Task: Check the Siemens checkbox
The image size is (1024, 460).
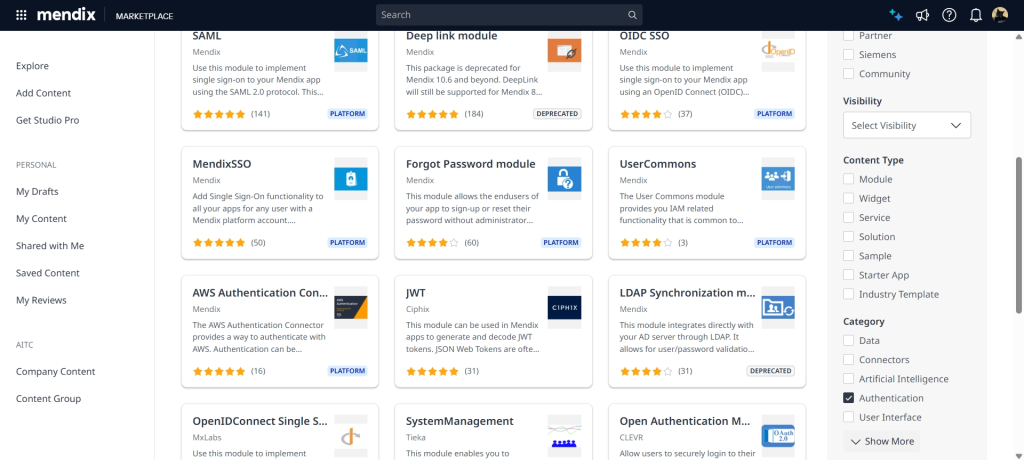Action: pos(848,55)
